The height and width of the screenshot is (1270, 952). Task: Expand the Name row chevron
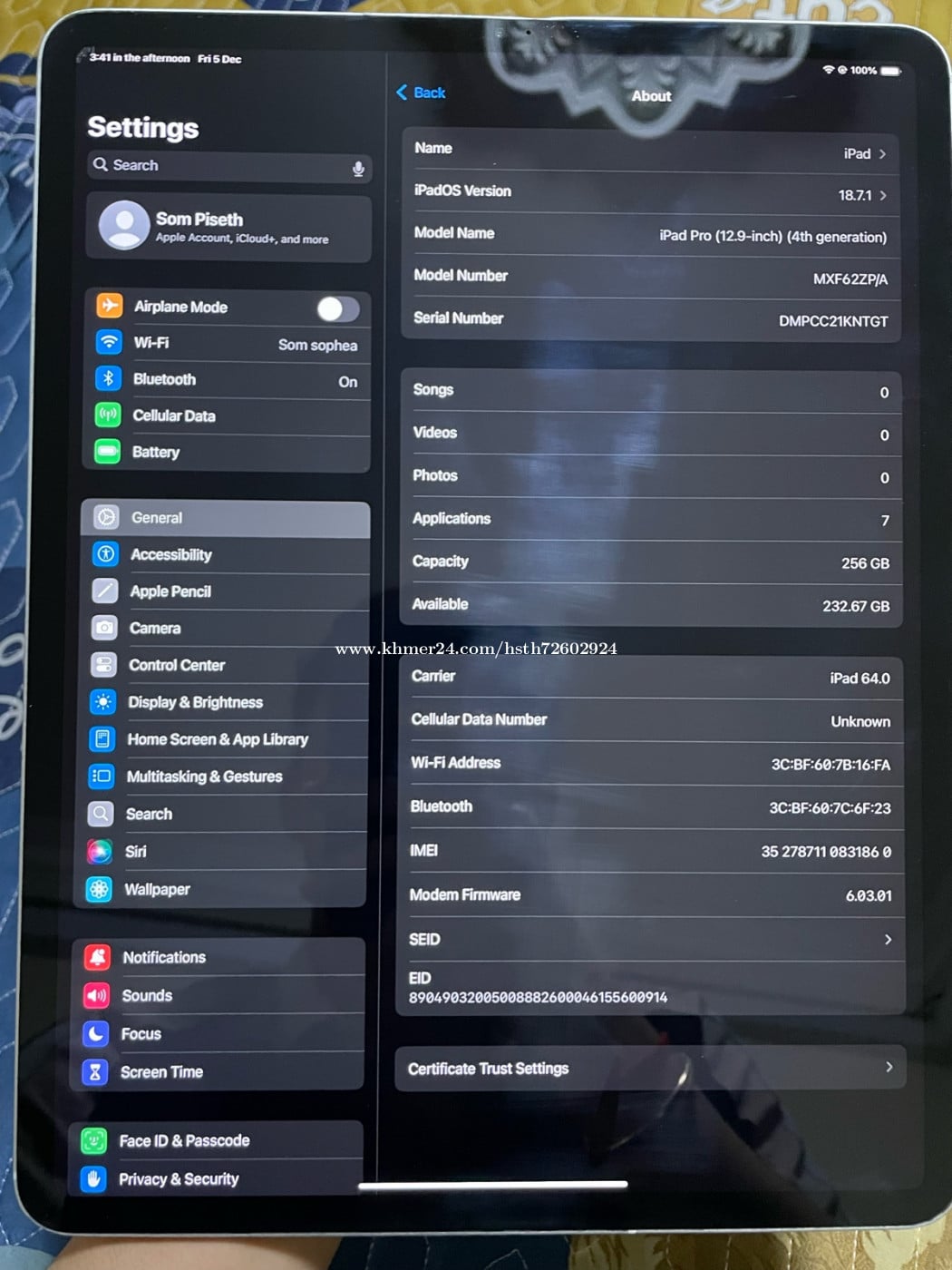882,154
